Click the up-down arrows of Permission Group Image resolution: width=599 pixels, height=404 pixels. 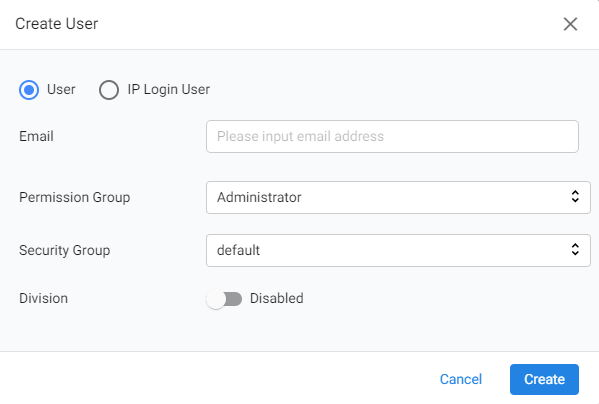click(x=575, y=197)
